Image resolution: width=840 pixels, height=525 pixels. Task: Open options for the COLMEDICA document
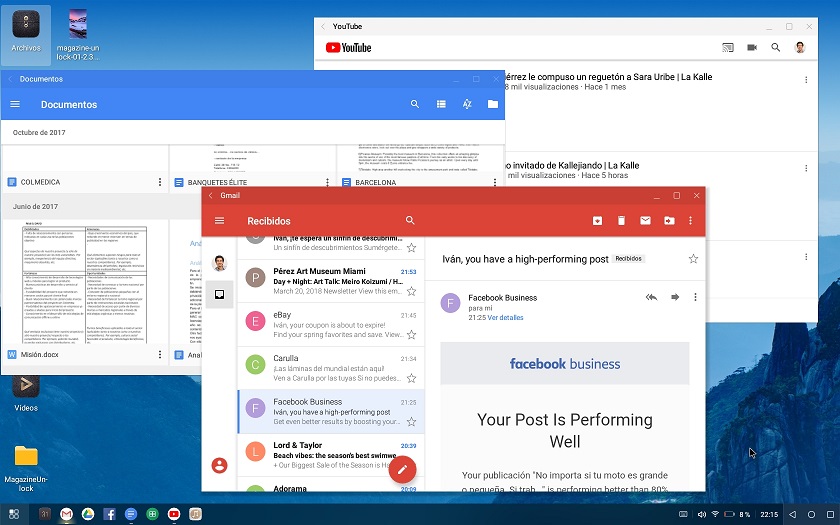click(x=160, y=182)
